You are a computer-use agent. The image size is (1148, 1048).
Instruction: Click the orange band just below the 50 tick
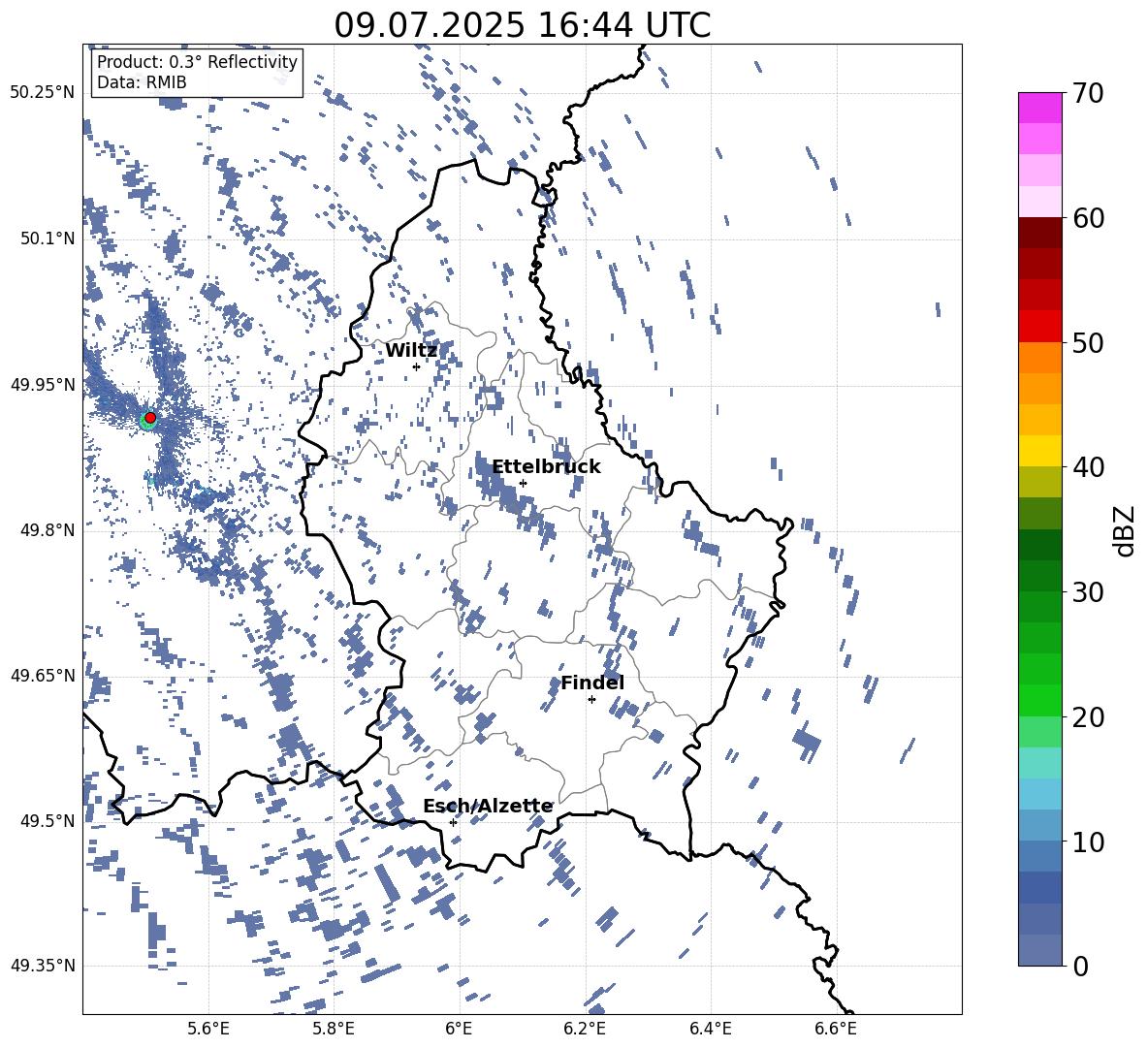[1039, 358]
